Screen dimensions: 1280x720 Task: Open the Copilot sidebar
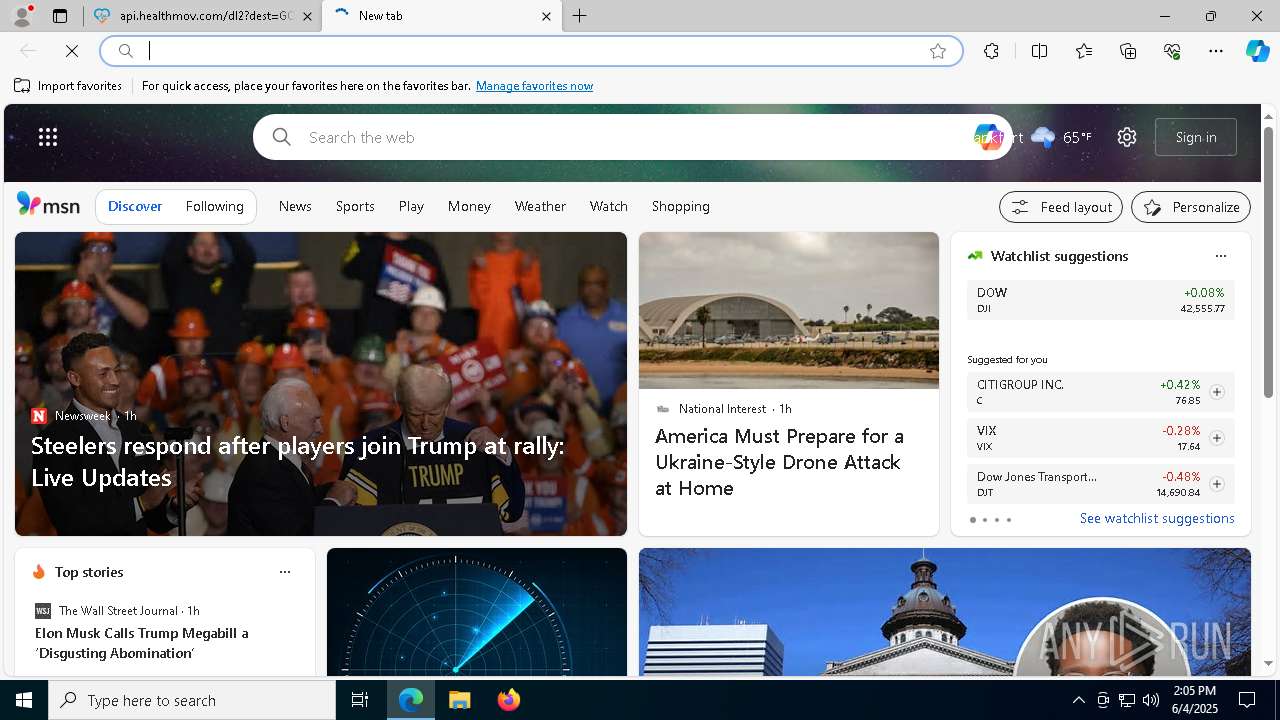(1257, 51)
